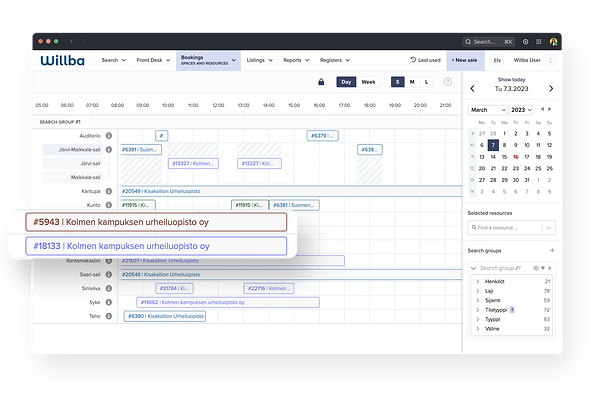Open the Bookings Spaces and Resources menu

click(x=209, y=60)
